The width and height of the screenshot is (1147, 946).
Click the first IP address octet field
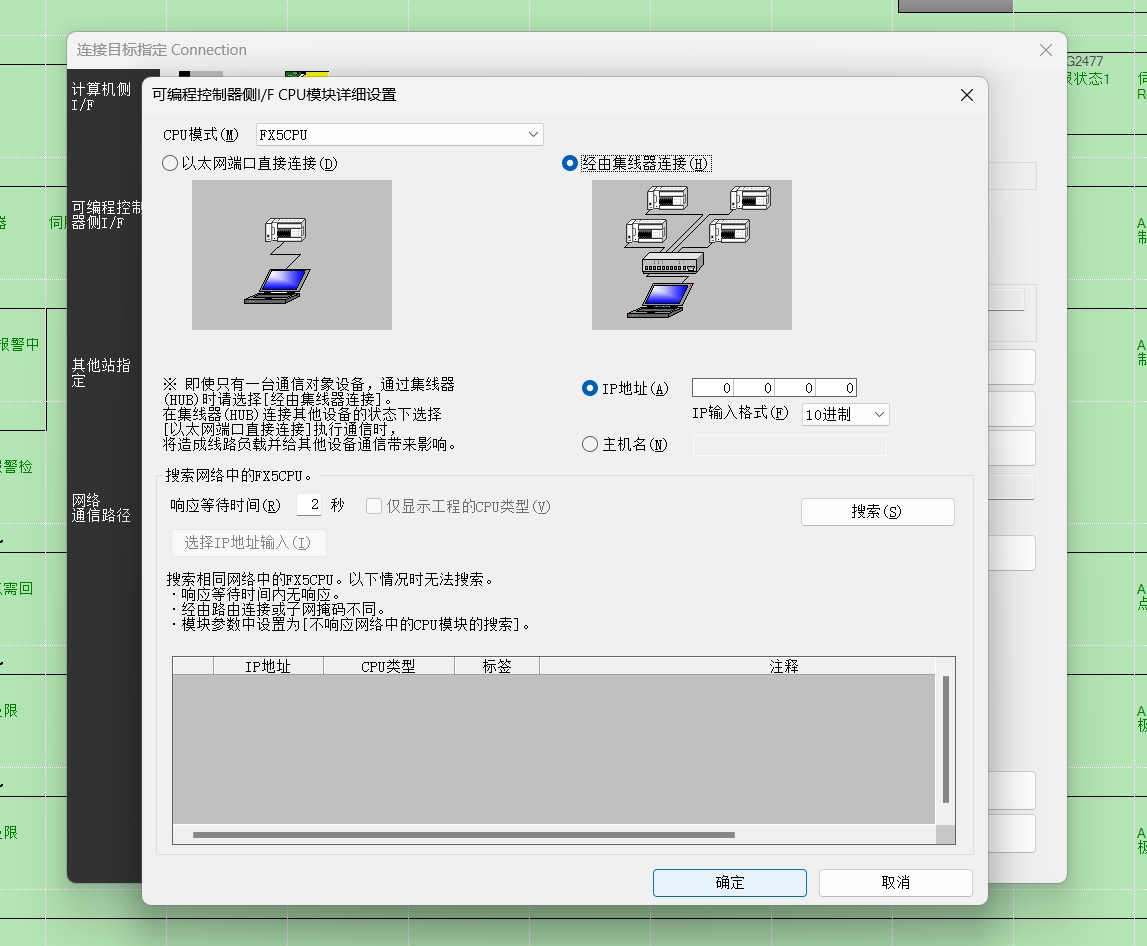click(713, 388)
